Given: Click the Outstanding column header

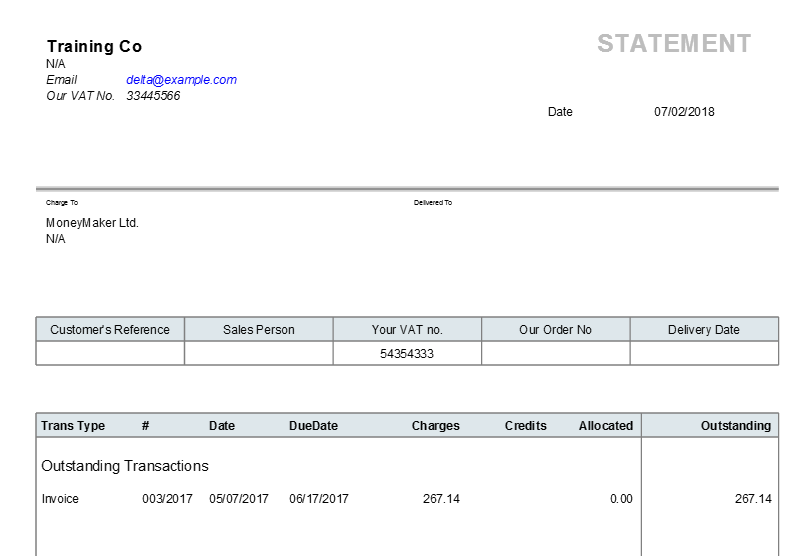Looking at the screenshot, I should click(736, 426).
